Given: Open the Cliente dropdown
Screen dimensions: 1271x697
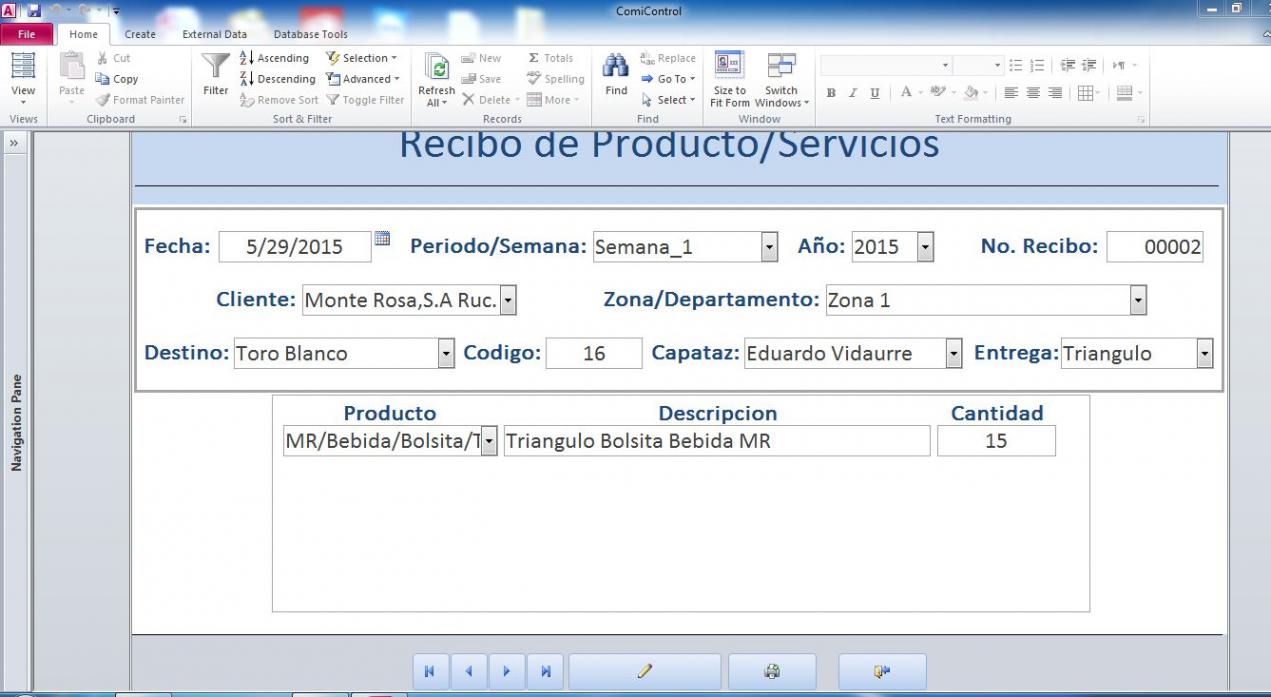Looking at the screenshot, I should click(x=508, y=300).
